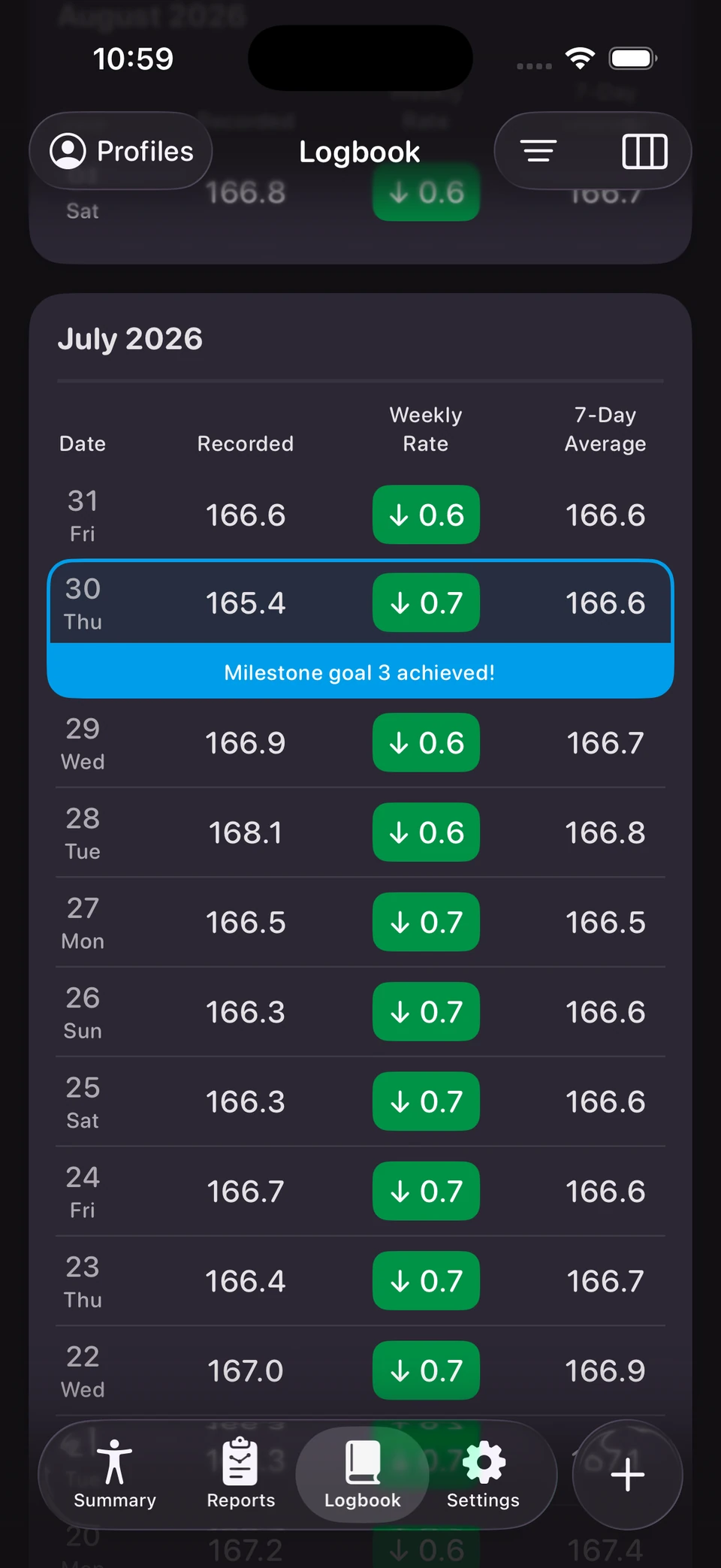This screenshot has width=721, height=1568.
Task: Tap the Wi-Fi status icon
Action: click(580, 59)
